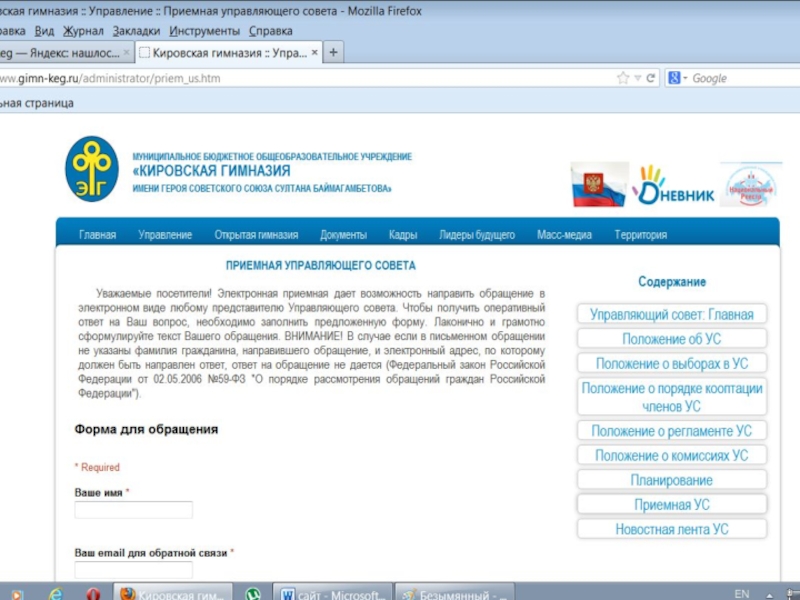
Task: Open the address history dropdown arrow
Action: pyautogui.click(x=637, y=79)
